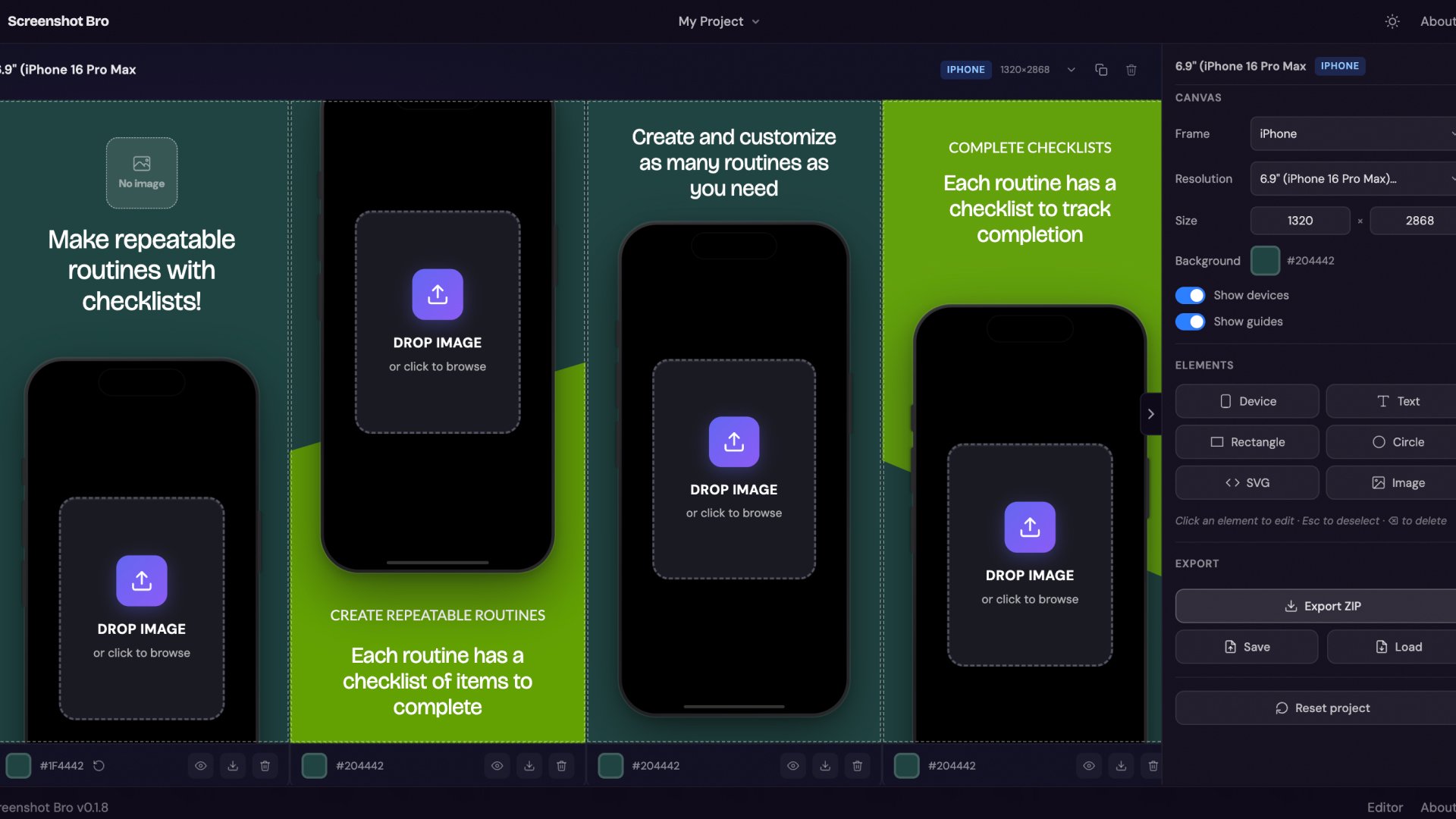Delete the screenshot set via header trash icon
Viewport: 1456px width, 819px height.
point(1131,70)
